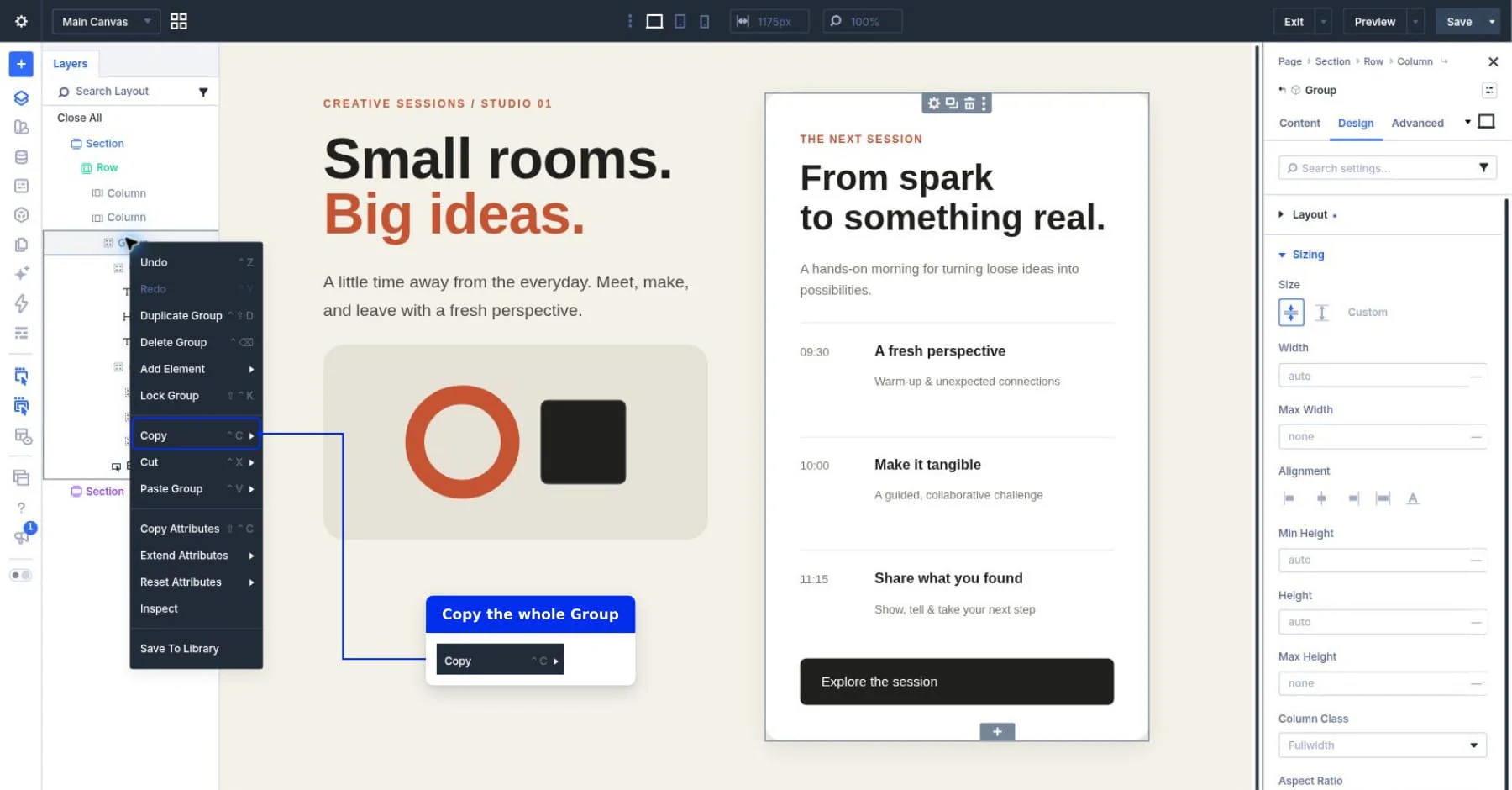Image resolution: width=1512 pixels, height=790 pixels.
Task: Choose Duplicate Group from context menu
Action: [x=197, y=316]
